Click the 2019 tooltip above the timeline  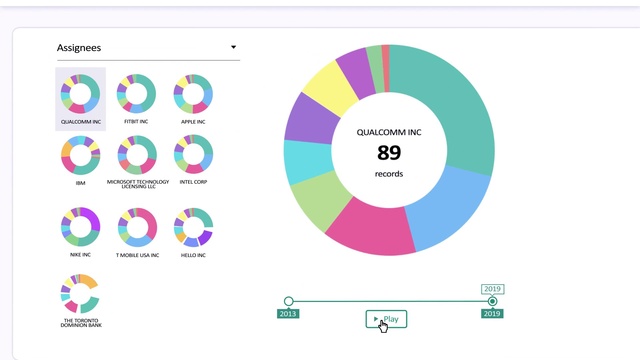point(492,289)
